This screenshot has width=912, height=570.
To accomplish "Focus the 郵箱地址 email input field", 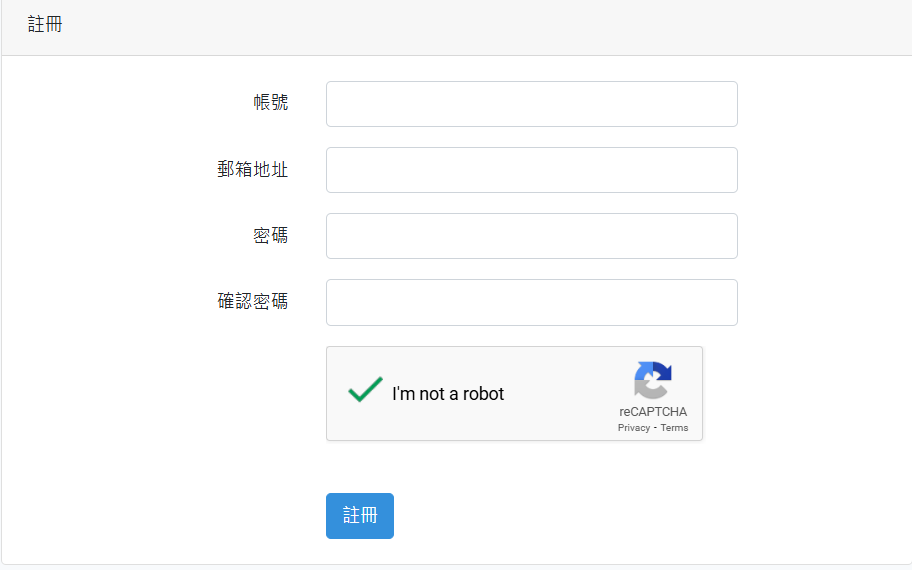I will click(532, 170).
